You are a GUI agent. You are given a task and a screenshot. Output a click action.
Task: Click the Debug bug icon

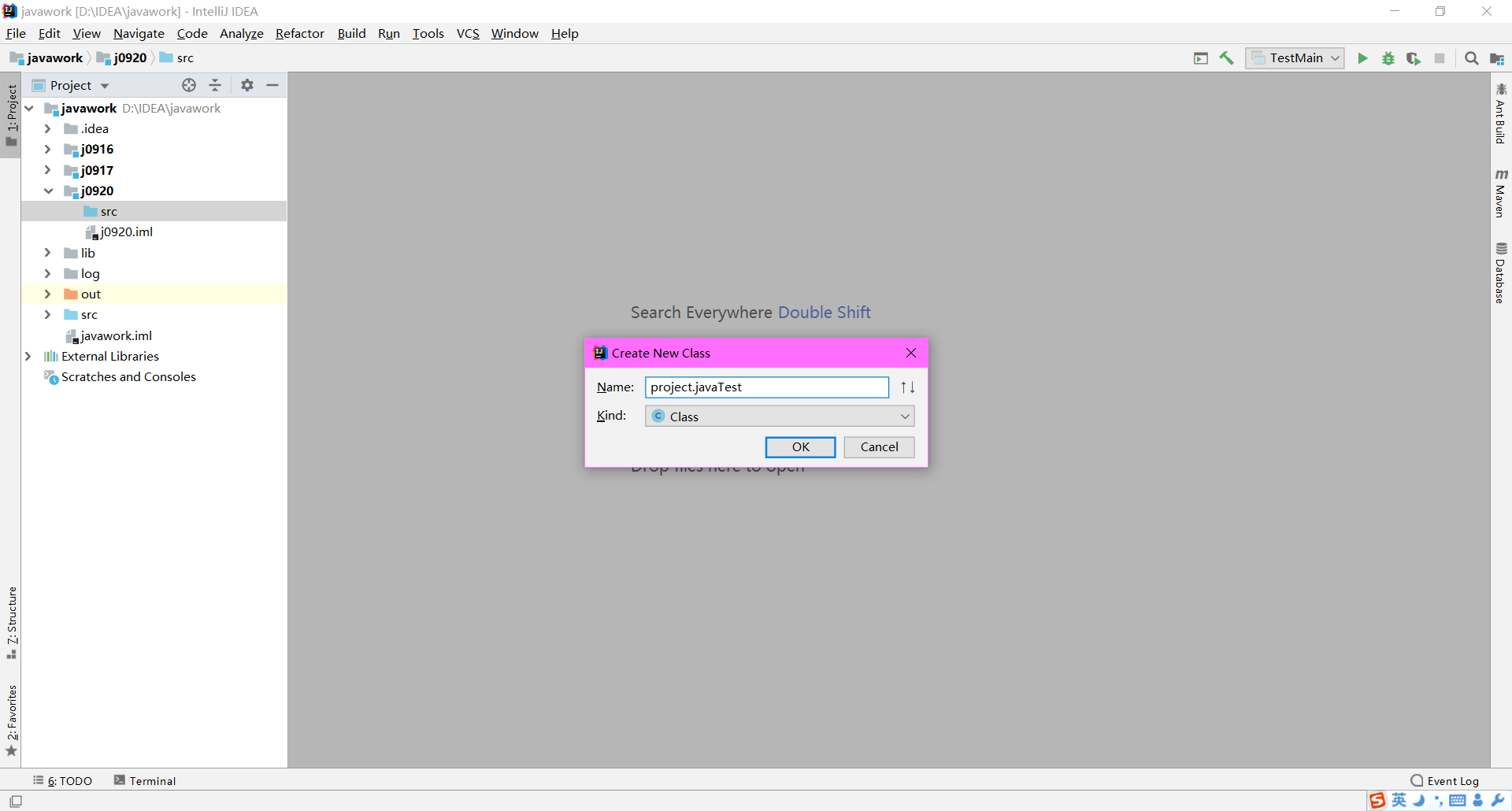pyautogui.click(x=1388, y=58)
